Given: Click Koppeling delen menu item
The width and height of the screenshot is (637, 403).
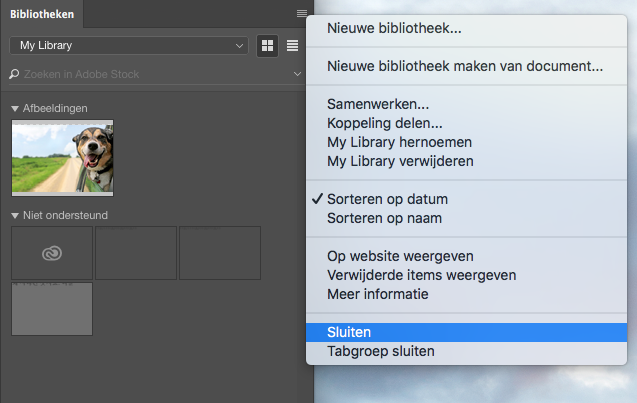Looking at the screenshot, I should (x=384, y=123).
